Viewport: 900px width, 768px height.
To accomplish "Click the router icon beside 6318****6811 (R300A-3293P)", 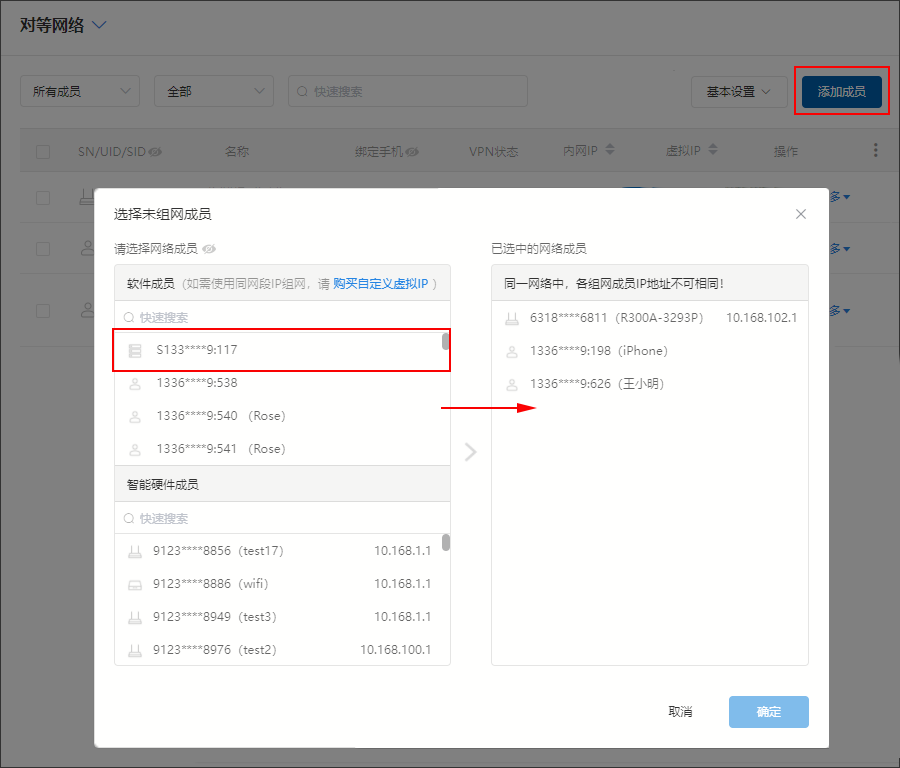I will (x=512, y=319).
